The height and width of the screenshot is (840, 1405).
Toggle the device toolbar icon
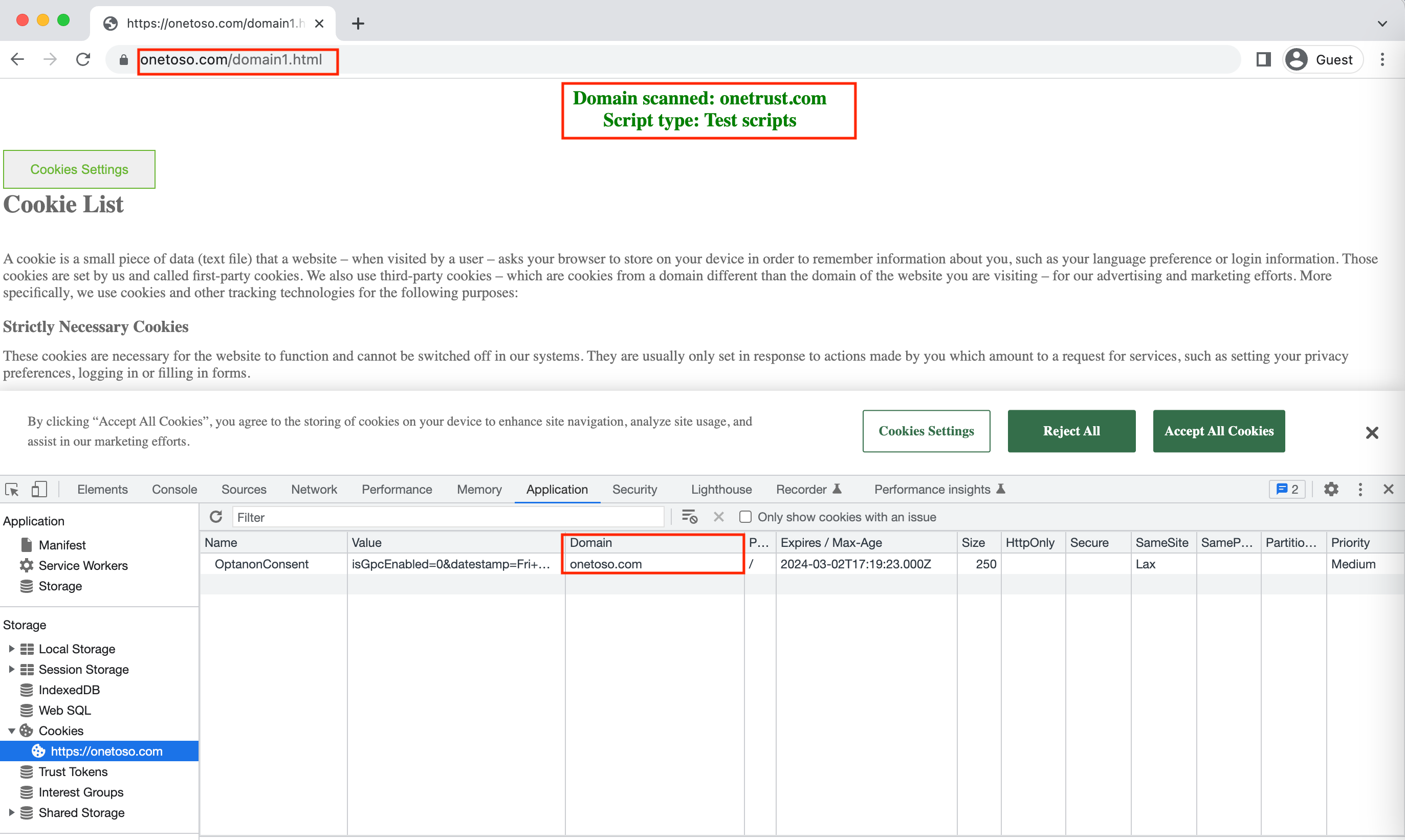coord(38,489)
